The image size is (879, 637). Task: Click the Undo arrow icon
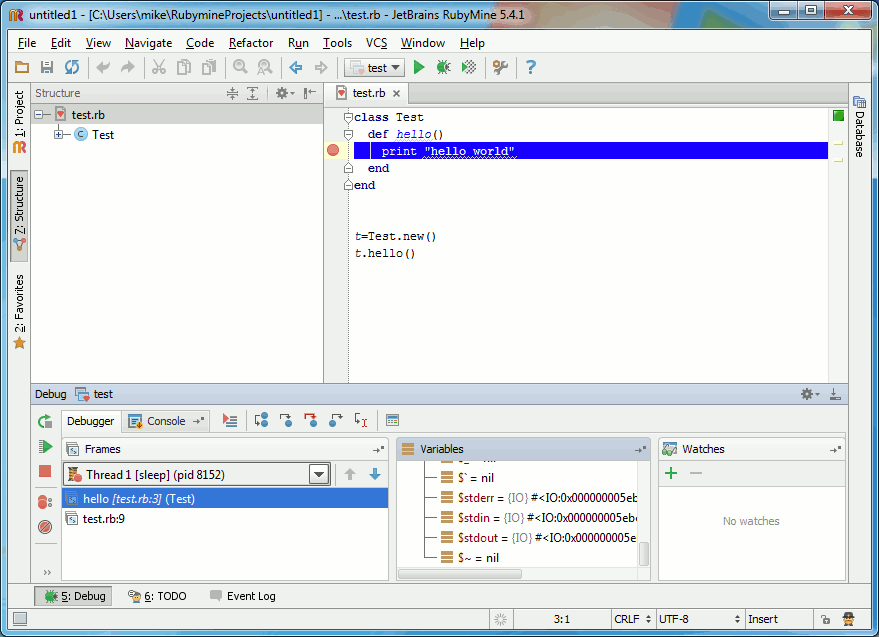pyautogui.click(x=103, y=68)
